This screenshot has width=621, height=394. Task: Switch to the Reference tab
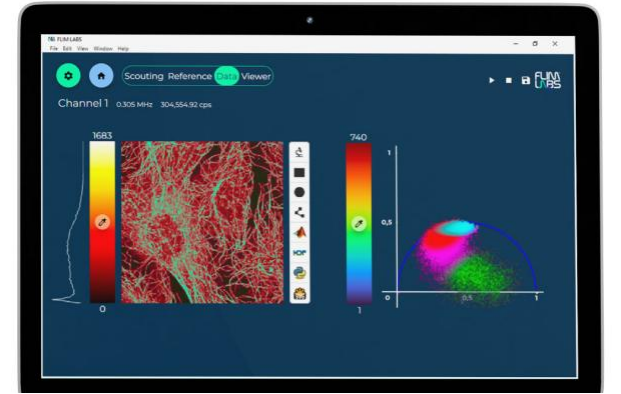coord(190,76)
